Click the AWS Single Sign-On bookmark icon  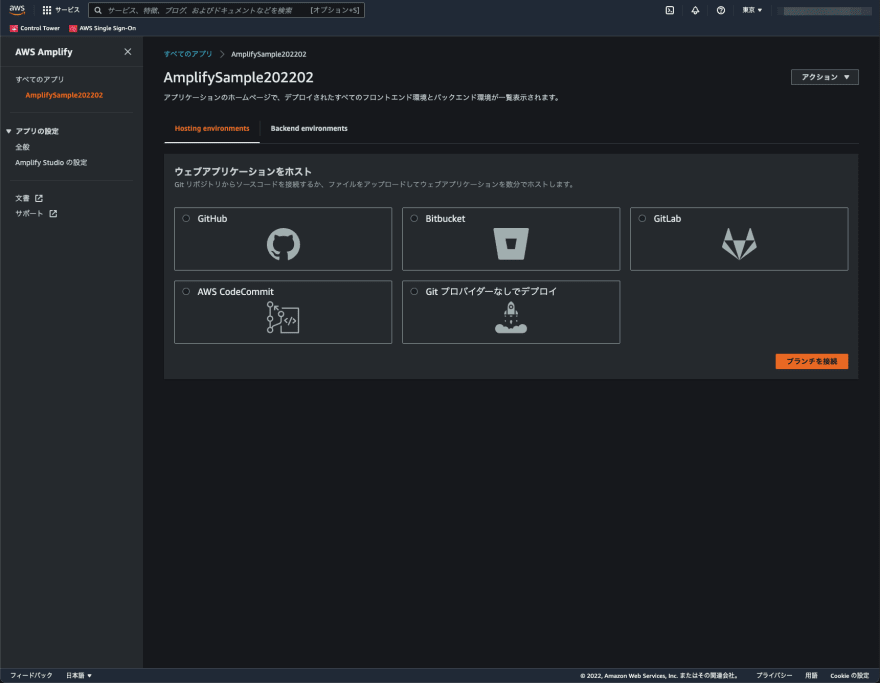(73, 28)
